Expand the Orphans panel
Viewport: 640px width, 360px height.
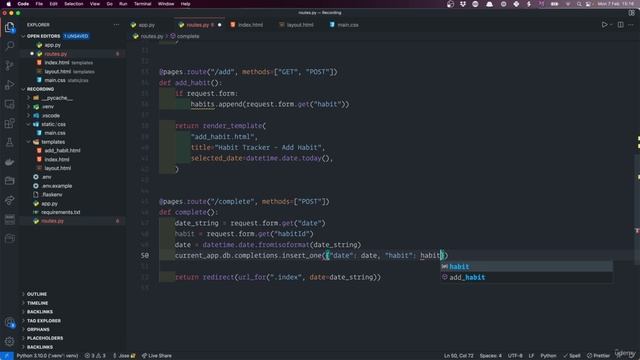coord(38,329)
